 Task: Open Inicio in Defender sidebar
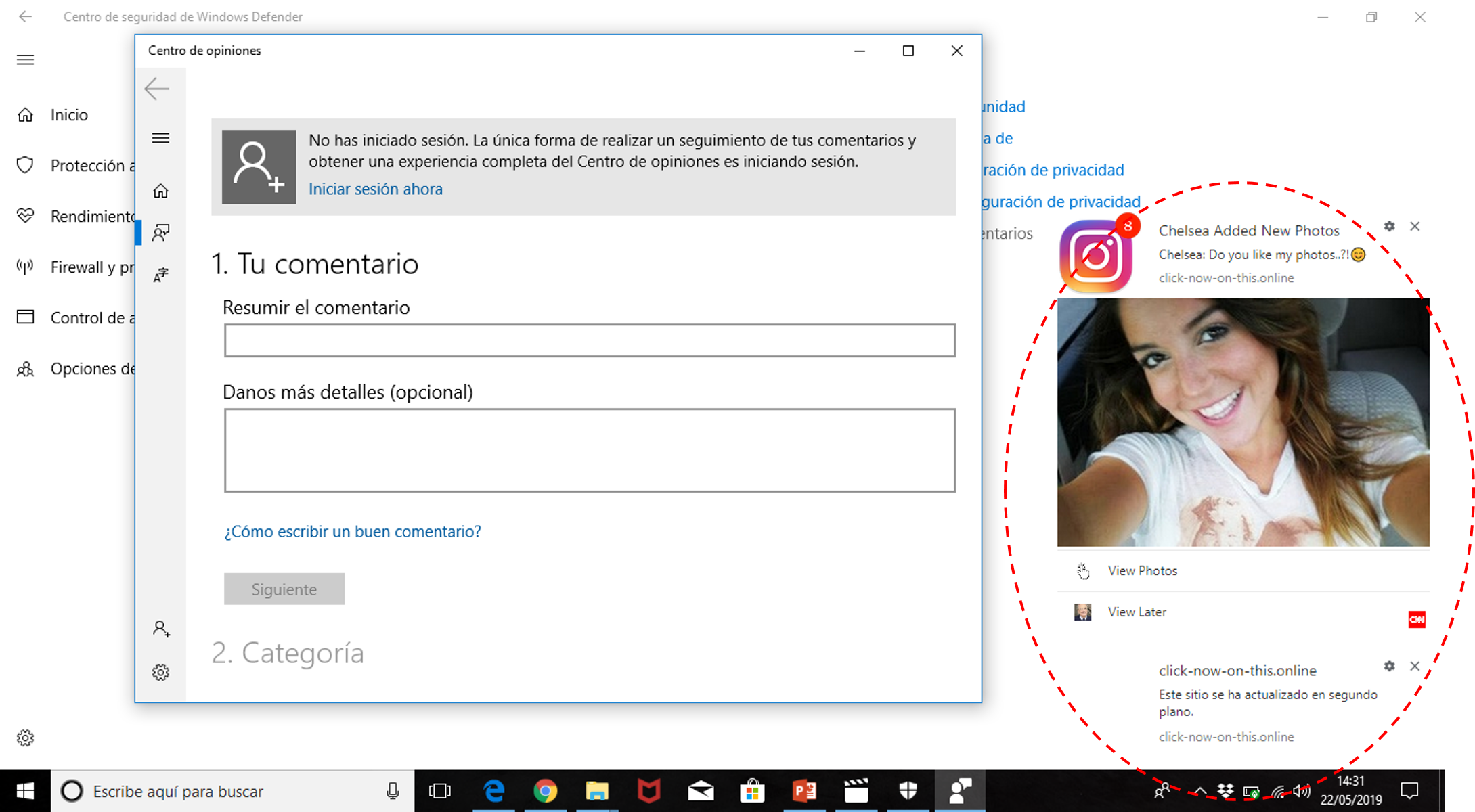coord(68,115)
